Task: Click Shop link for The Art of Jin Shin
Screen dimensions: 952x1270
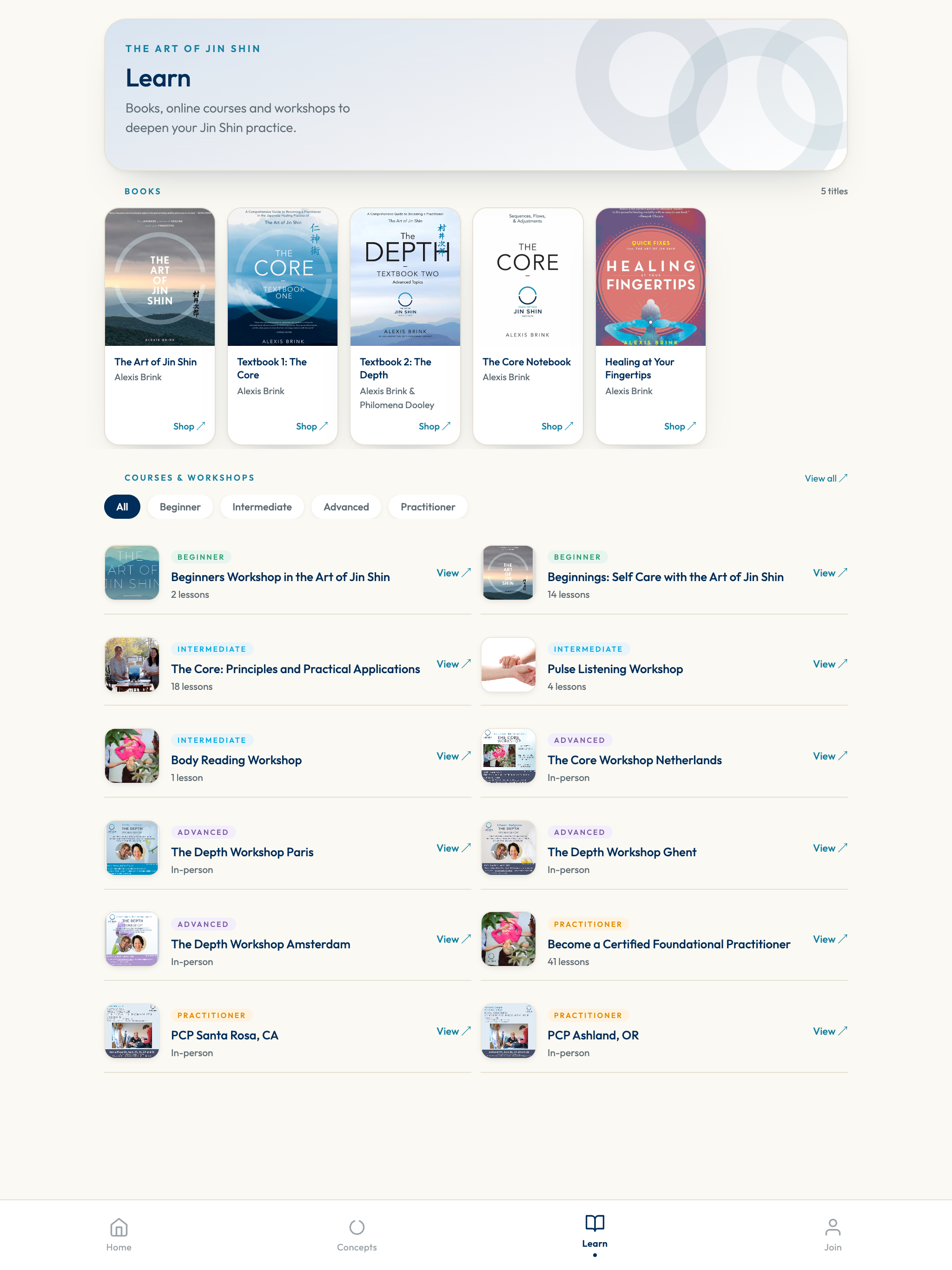Action: point(189,426)
